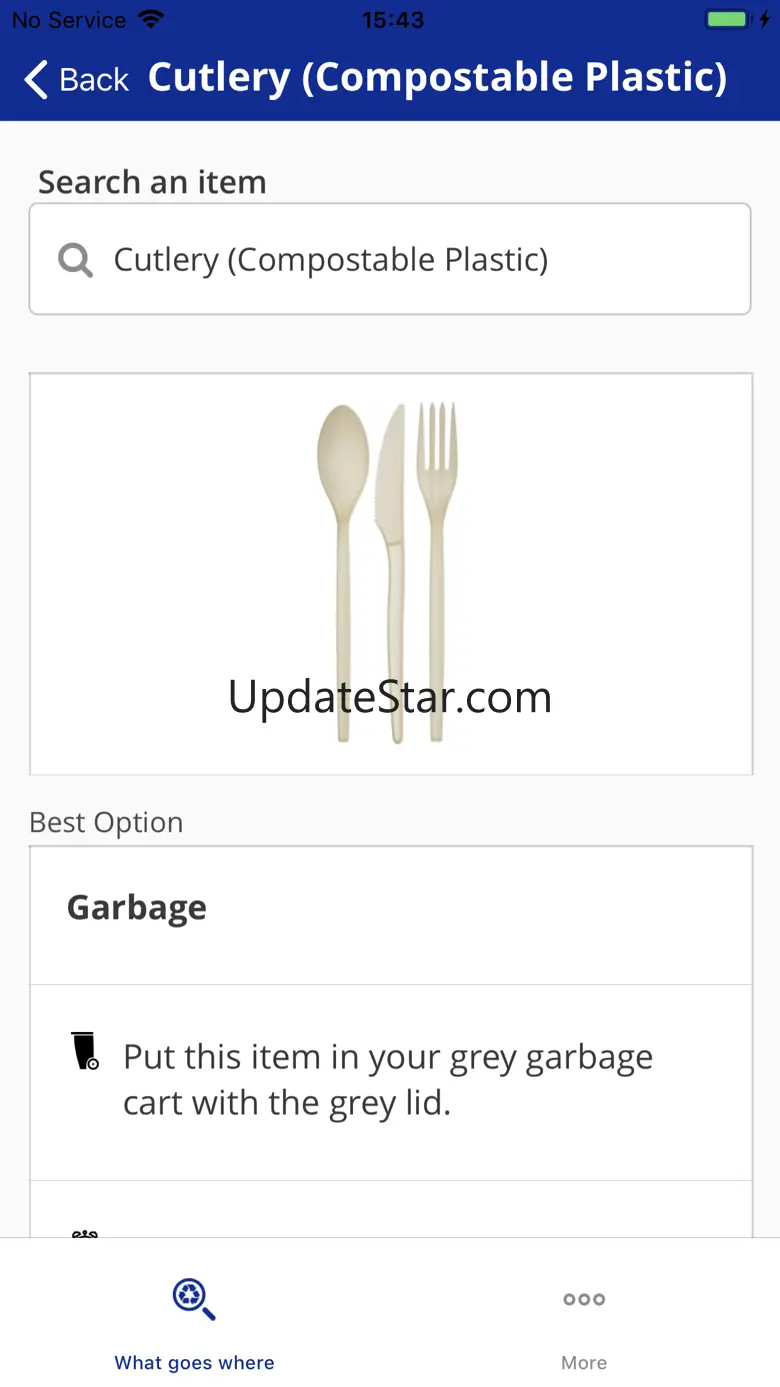Tap the three-dots More icon
The height and width of the screenshot is (1387, 780).
click(x=584, y=1299)
